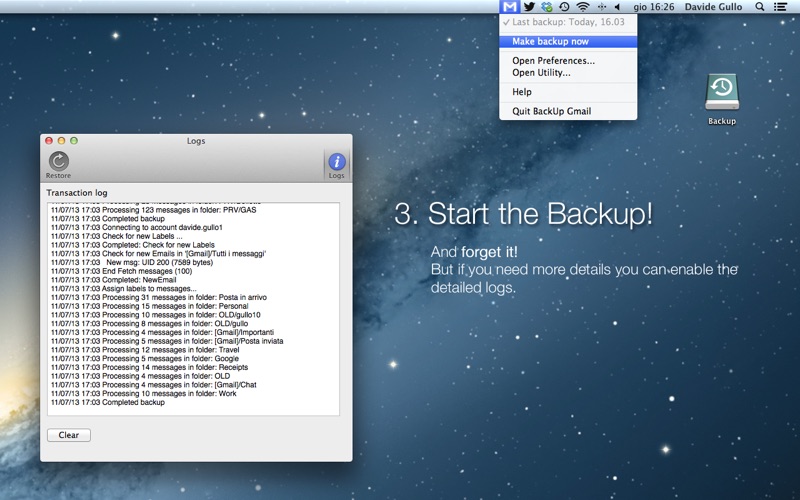Select Open Preferences... menu entry
Screen dimensions: 800x500
click(x=553, y=61)
